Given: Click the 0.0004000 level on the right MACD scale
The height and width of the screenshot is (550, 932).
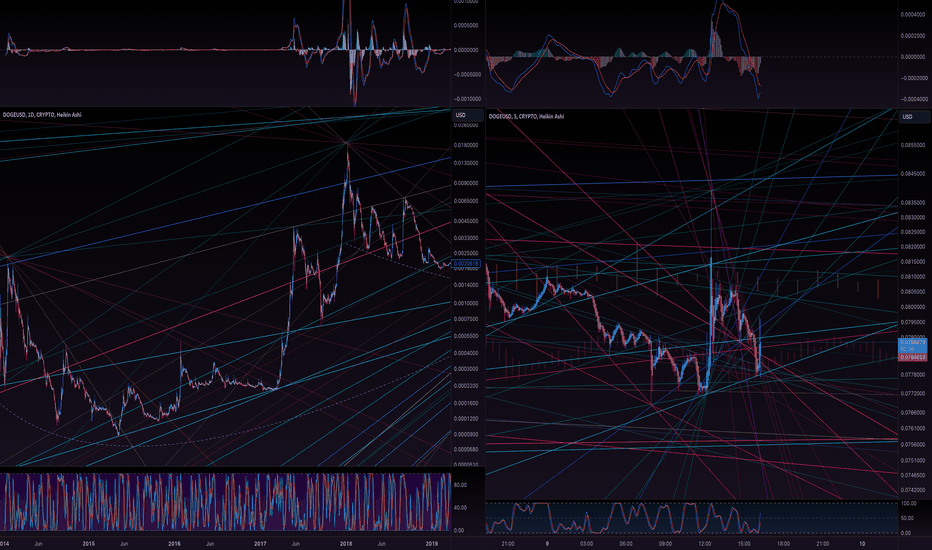Looking at the screenshot, I should click(913, 14).
